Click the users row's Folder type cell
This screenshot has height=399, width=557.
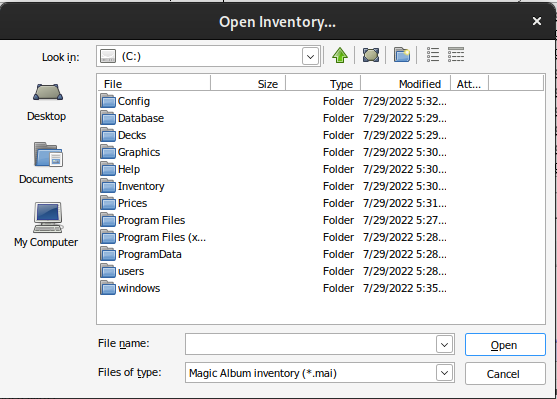pyautogui.click(x=338, y=271)
